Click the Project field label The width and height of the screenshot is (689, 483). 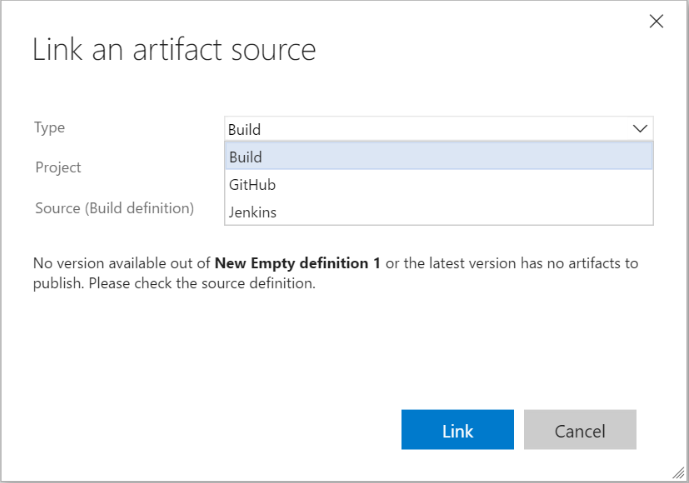(58, 168)
